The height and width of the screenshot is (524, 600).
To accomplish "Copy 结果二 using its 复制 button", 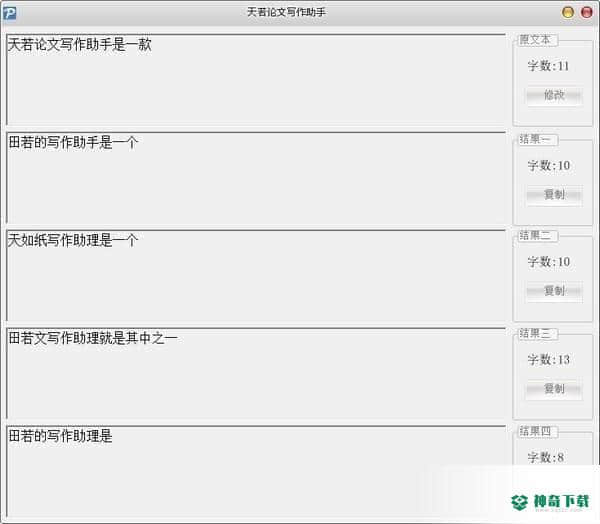I will tap(554, 291).
